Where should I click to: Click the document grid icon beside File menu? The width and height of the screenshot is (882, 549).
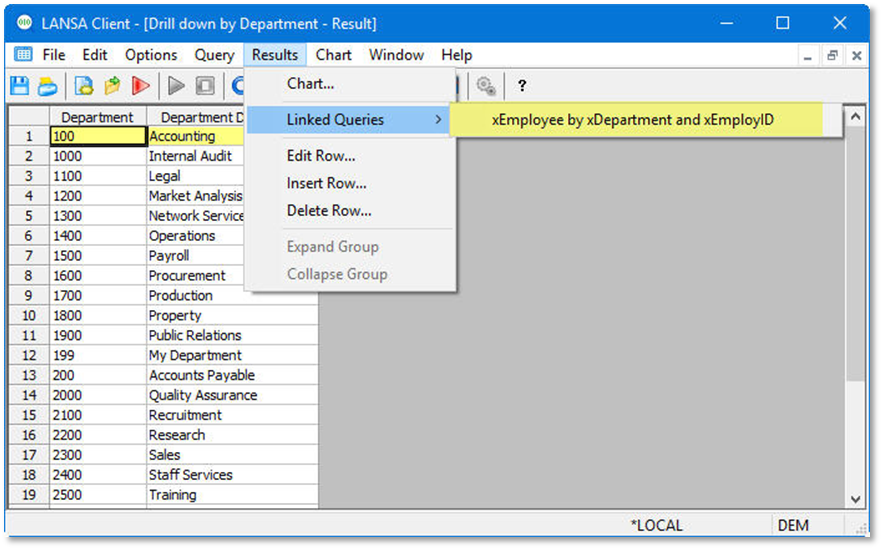coord(23,55)
